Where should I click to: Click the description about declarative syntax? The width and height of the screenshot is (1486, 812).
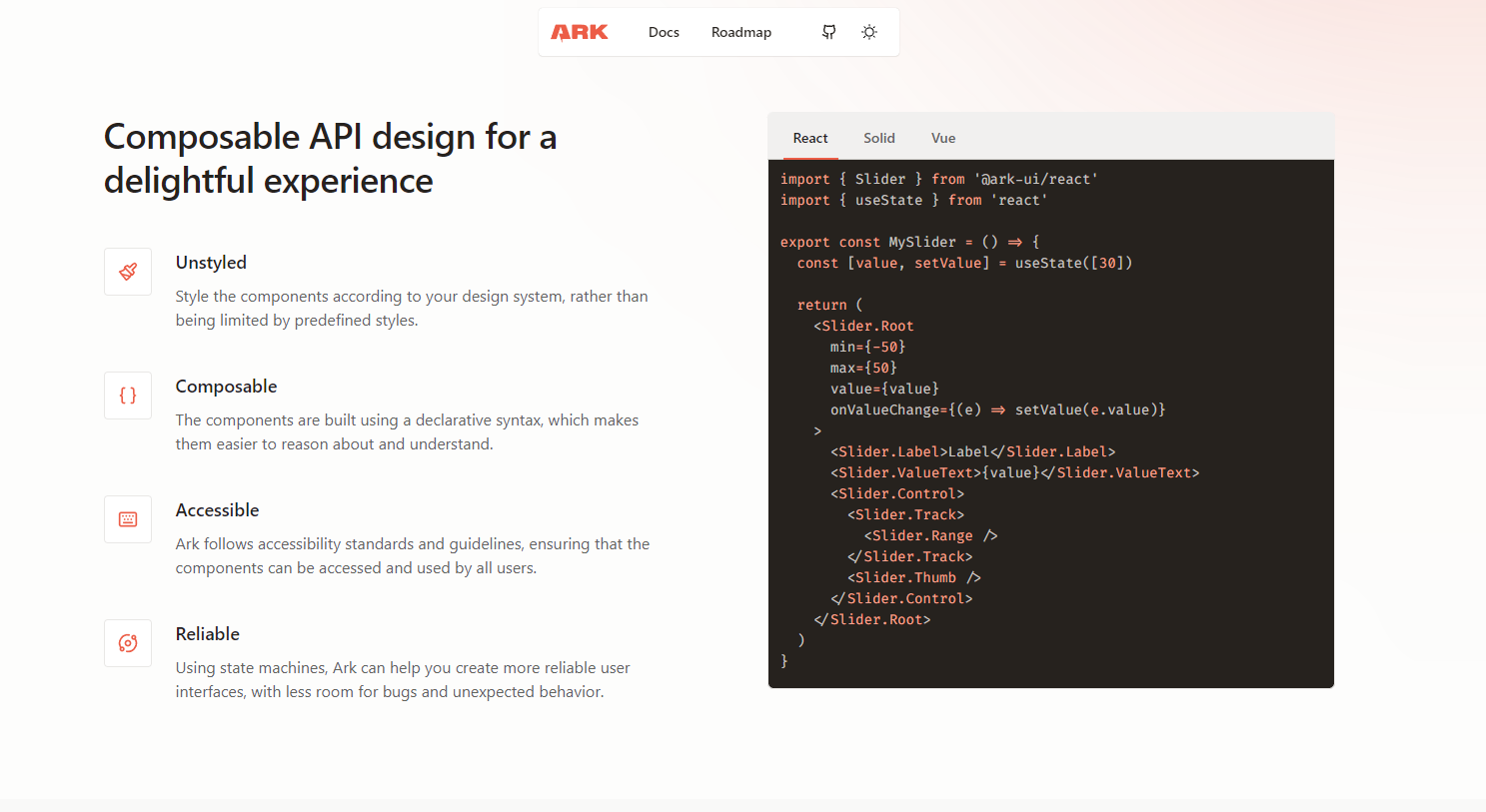click(407, 432)
